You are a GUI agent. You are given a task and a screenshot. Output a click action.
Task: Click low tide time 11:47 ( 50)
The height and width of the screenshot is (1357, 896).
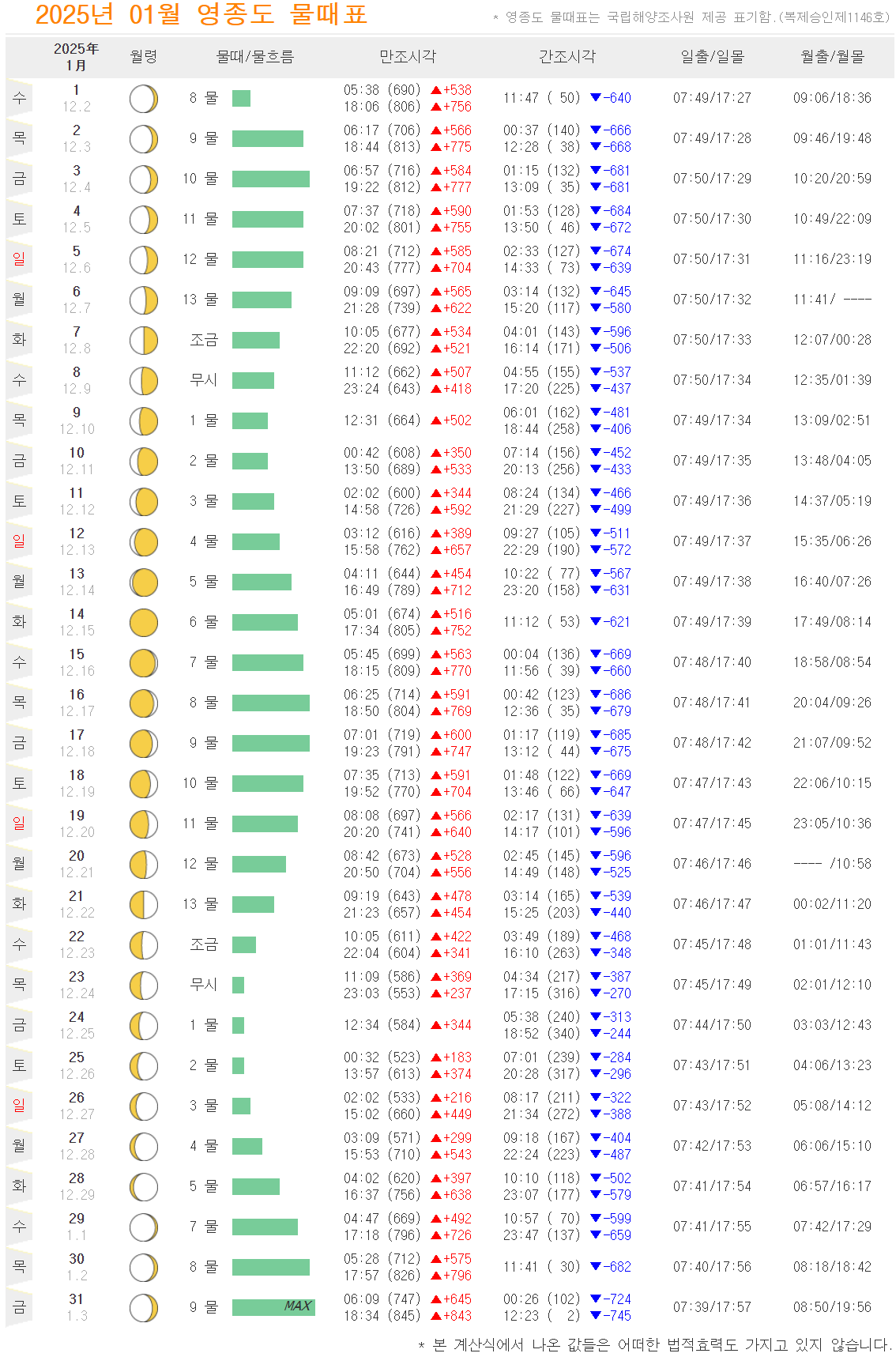[x=542, y=98]
